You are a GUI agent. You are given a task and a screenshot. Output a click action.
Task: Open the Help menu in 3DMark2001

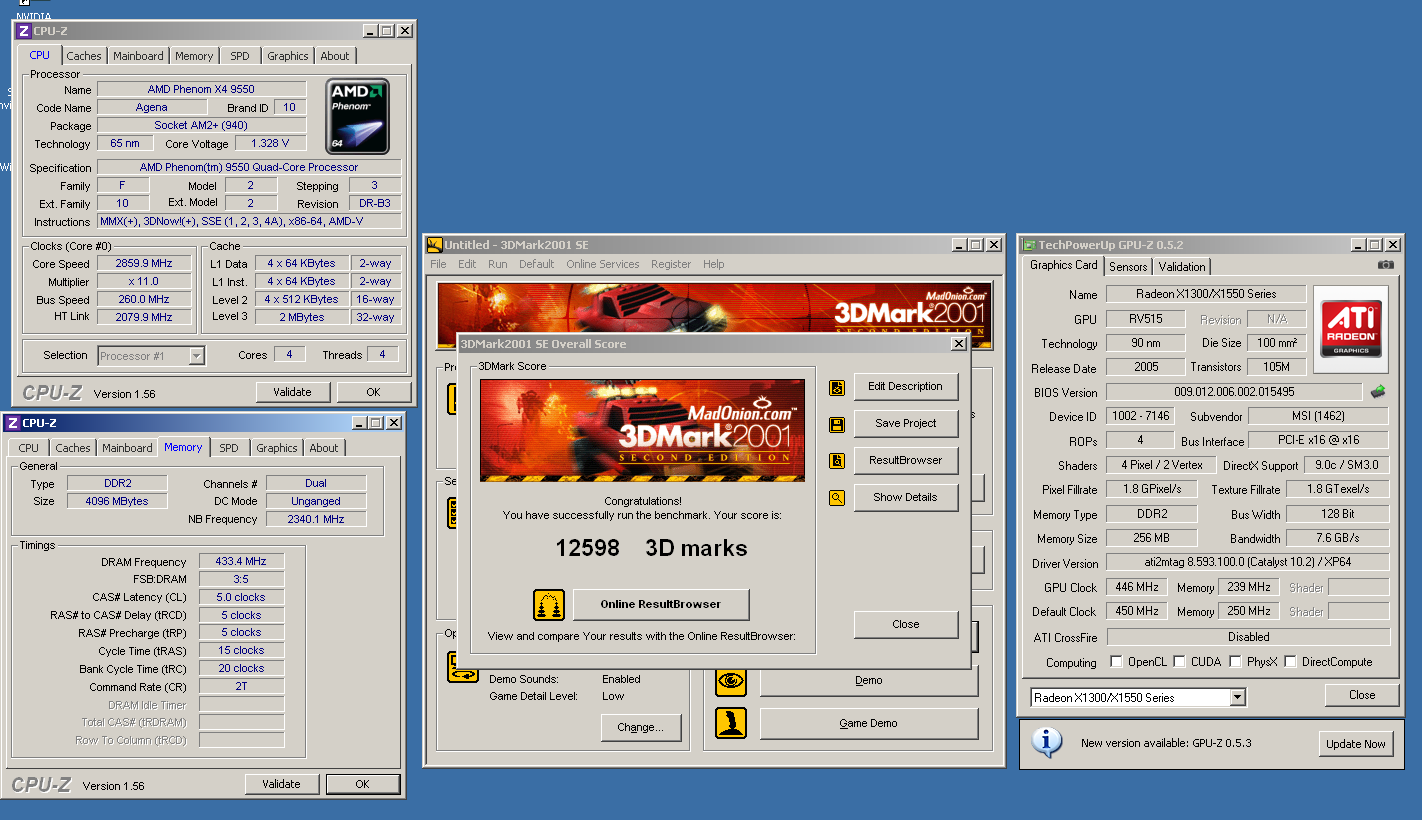pyautogui.click(x=713, y=264)
